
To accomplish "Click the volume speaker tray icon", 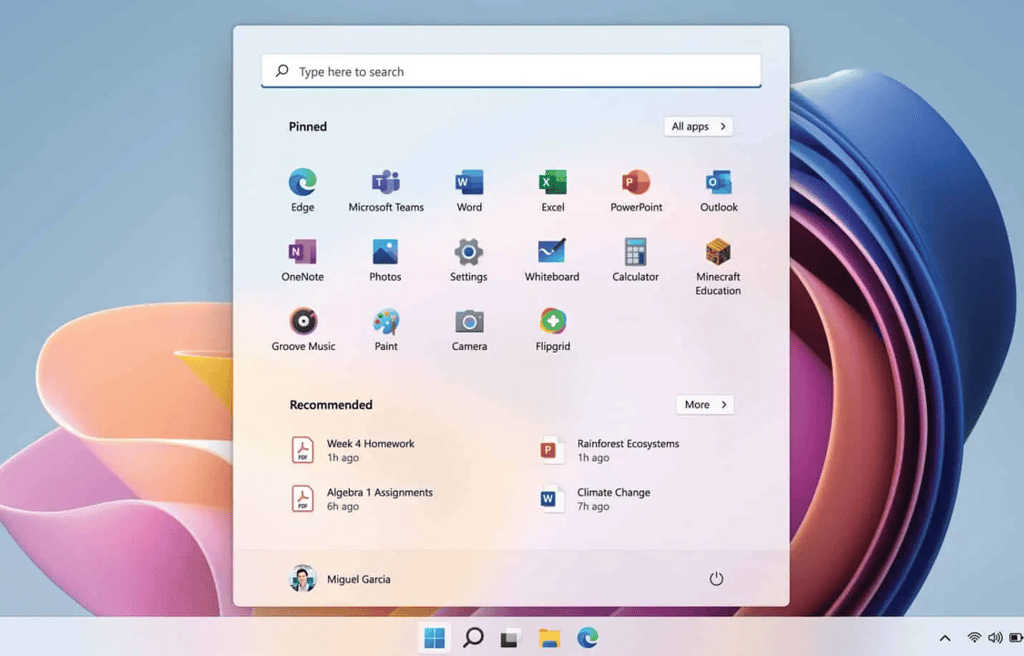I will (995, 638).
